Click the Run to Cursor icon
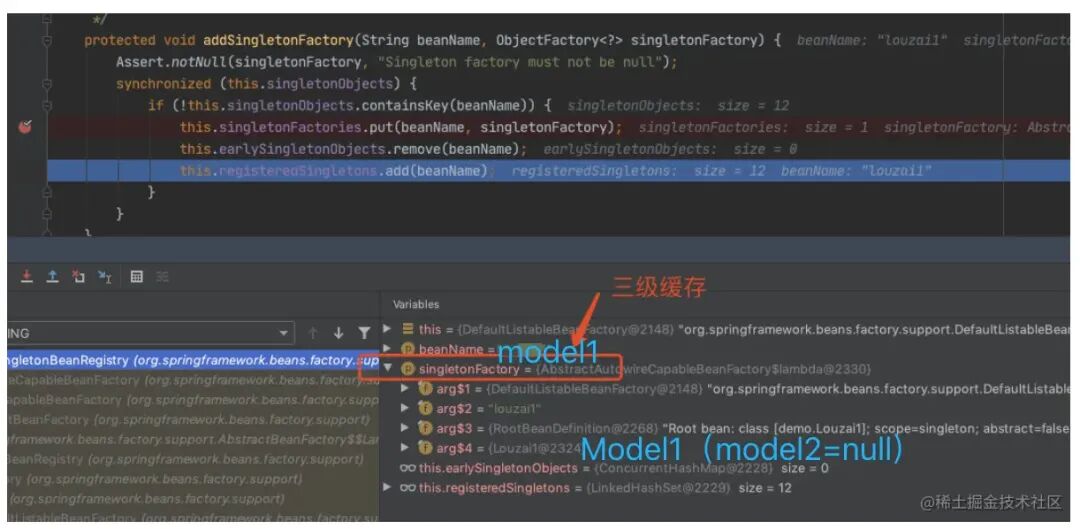 click(104, 277)
